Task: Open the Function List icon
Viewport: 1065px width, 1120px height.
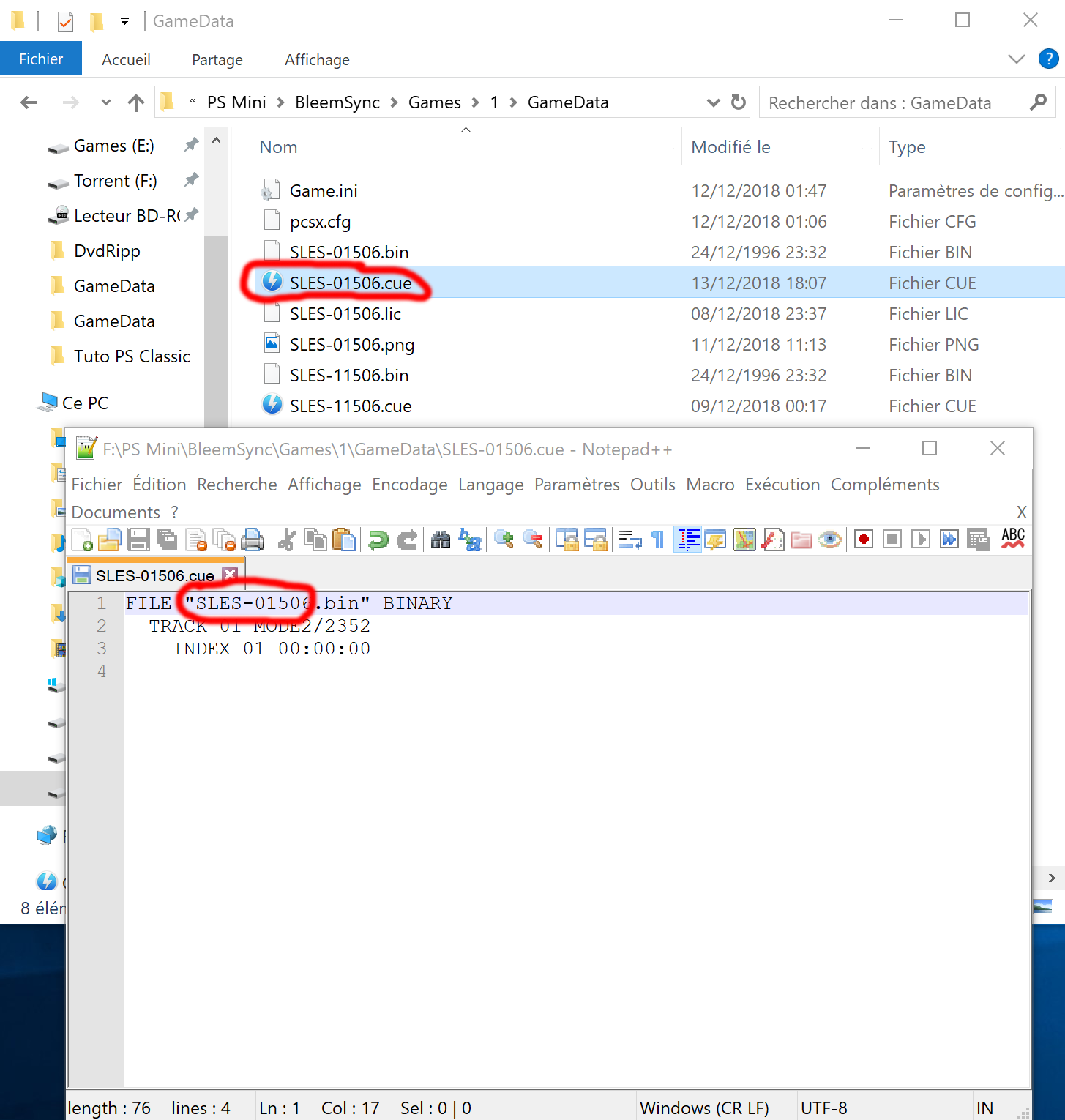Action: 773,540
